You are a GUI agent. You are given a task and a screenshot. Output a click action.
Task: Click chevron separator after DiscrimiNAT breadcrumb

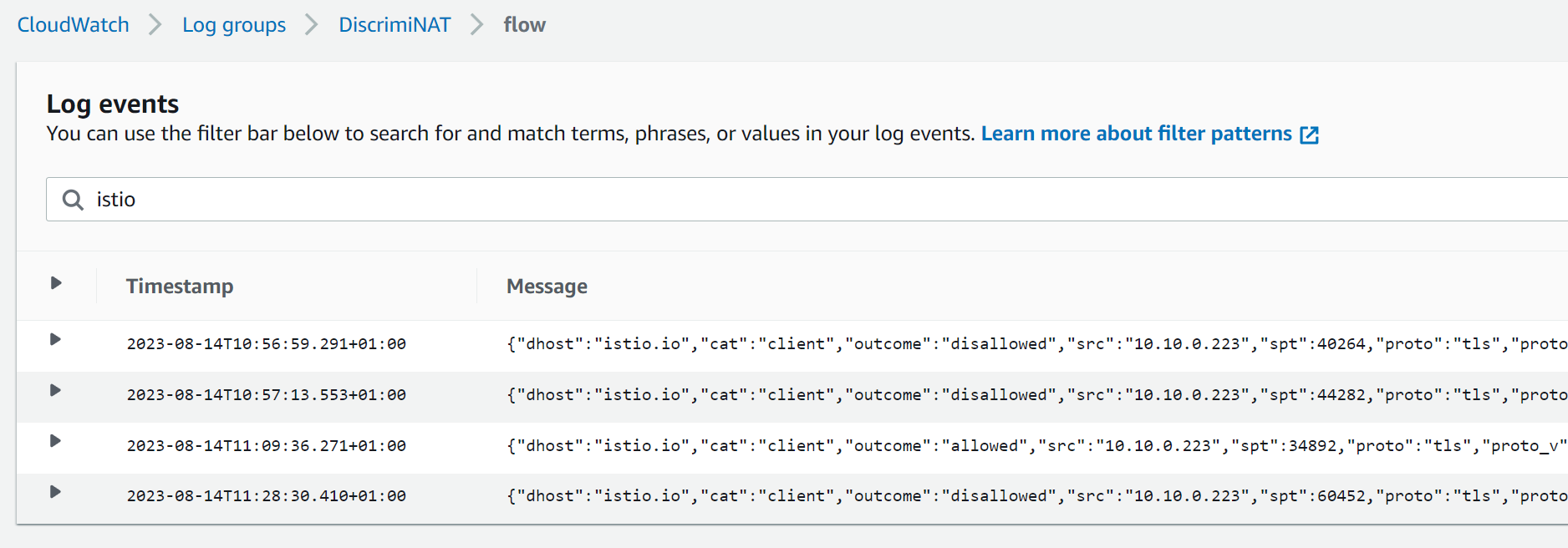[x=476, y=25]
